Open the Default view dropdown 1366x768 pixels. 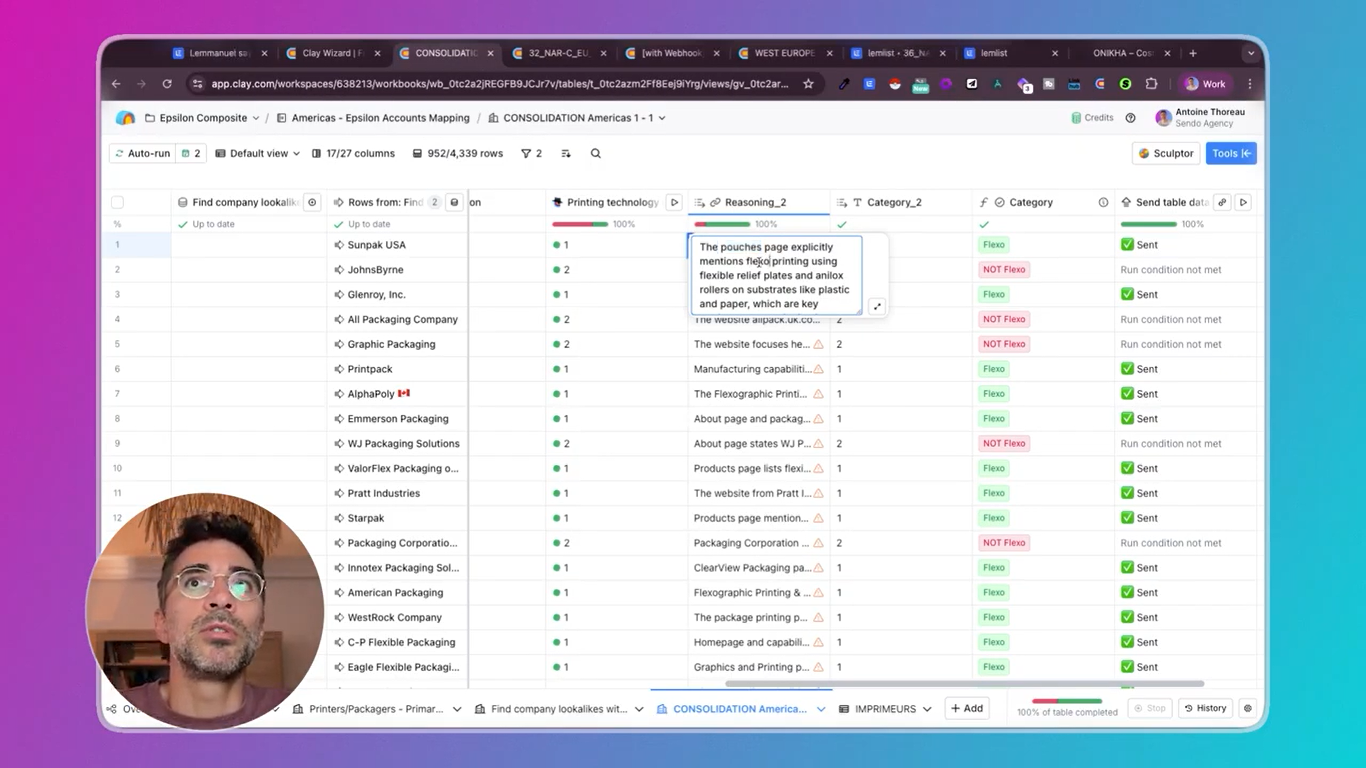258,154
